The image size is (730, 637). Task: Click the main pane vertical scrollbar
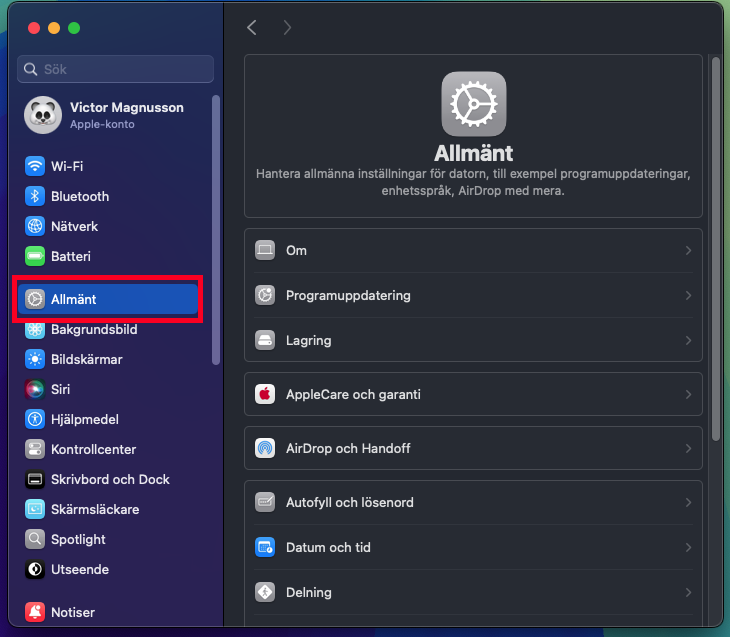pyautogui.click(x=716, y=249)
